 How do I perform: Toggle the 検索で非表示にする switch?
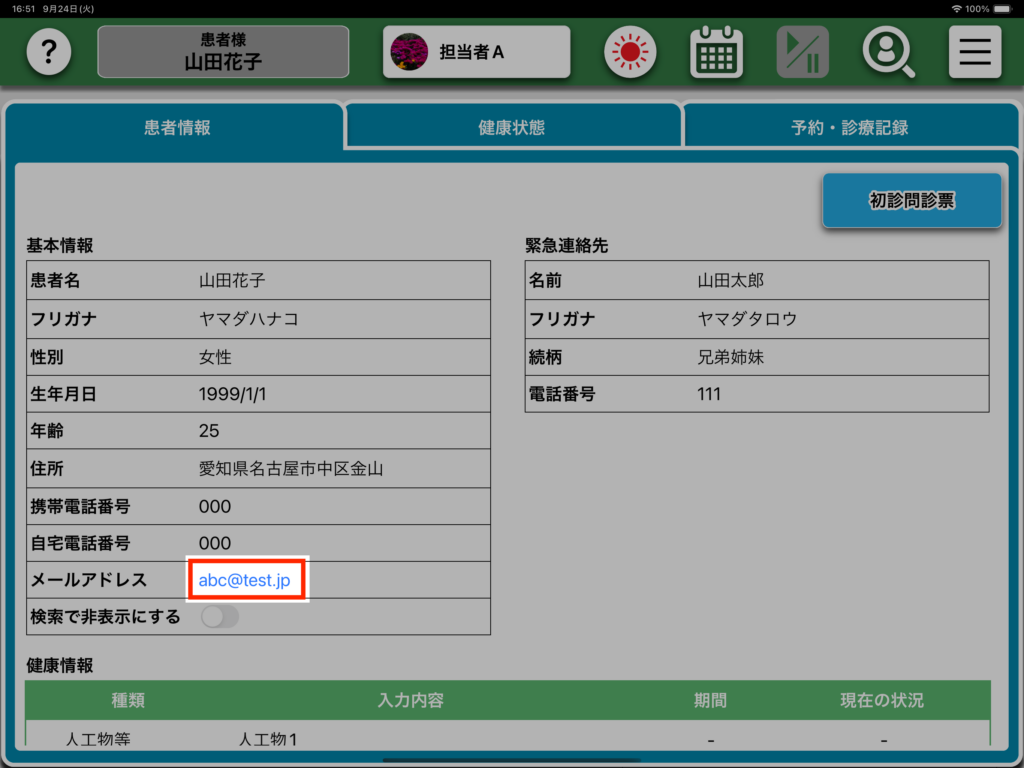(220, 617)
